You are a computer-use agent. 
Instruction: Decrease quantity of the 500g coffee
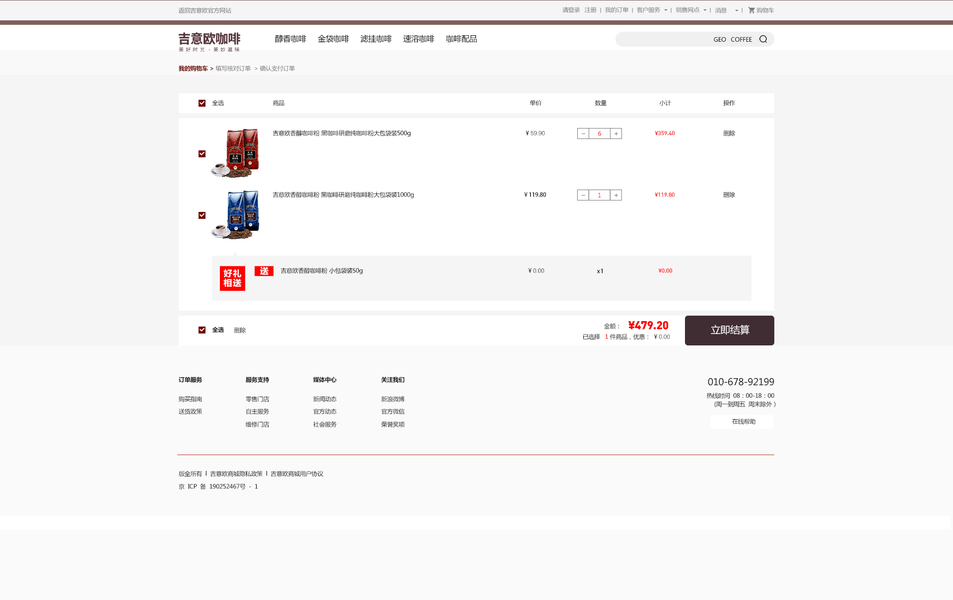click(583, 134)
